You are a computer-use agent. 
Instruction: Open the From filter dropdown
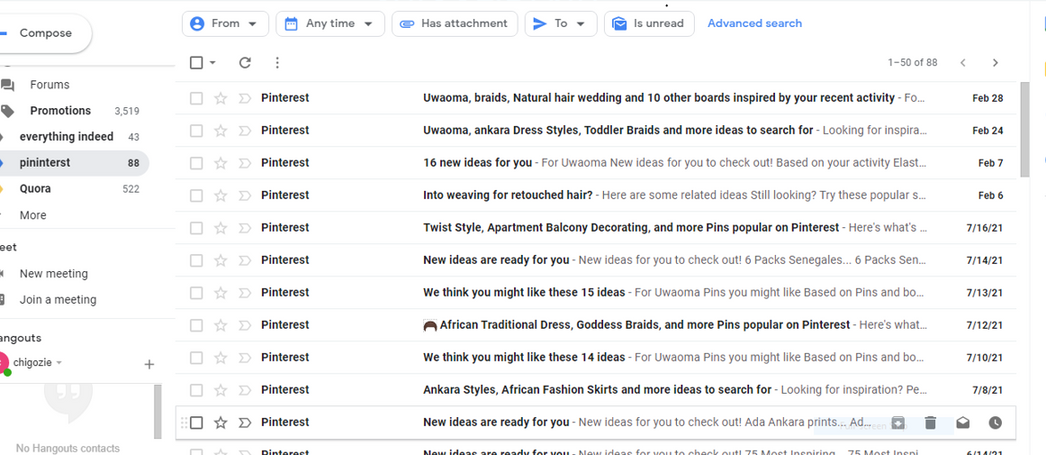[225, 23]
